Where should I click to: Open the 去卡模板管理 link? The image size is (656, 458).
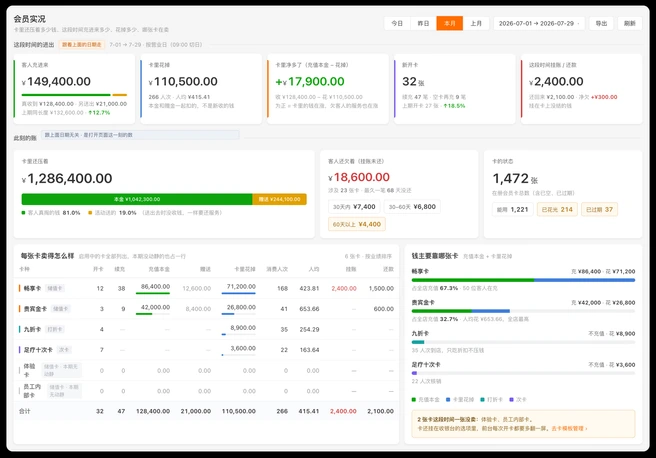tap(569, 428)
